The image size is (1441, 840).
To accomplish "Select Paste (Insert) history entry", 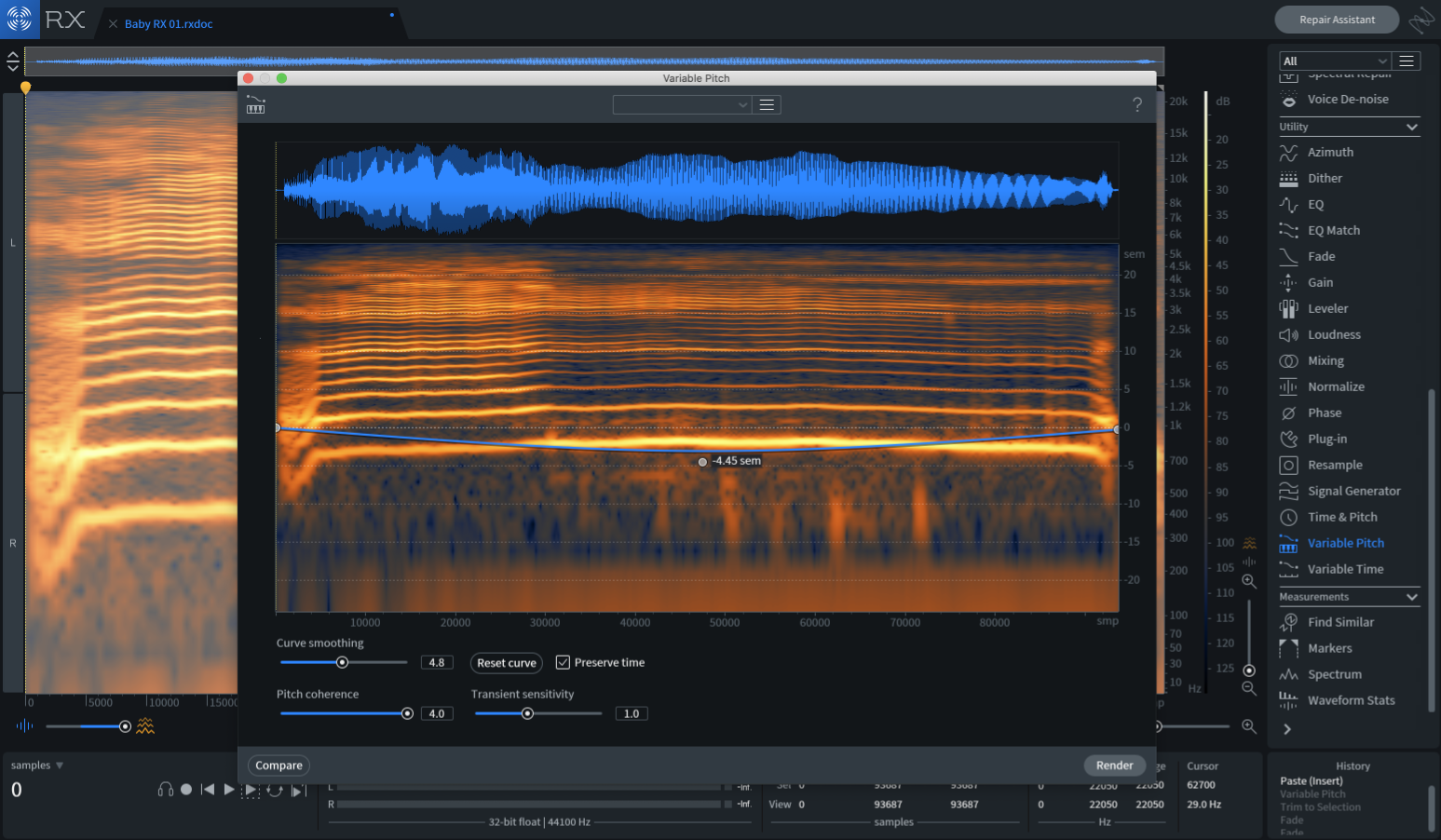I will point(1312,781).
